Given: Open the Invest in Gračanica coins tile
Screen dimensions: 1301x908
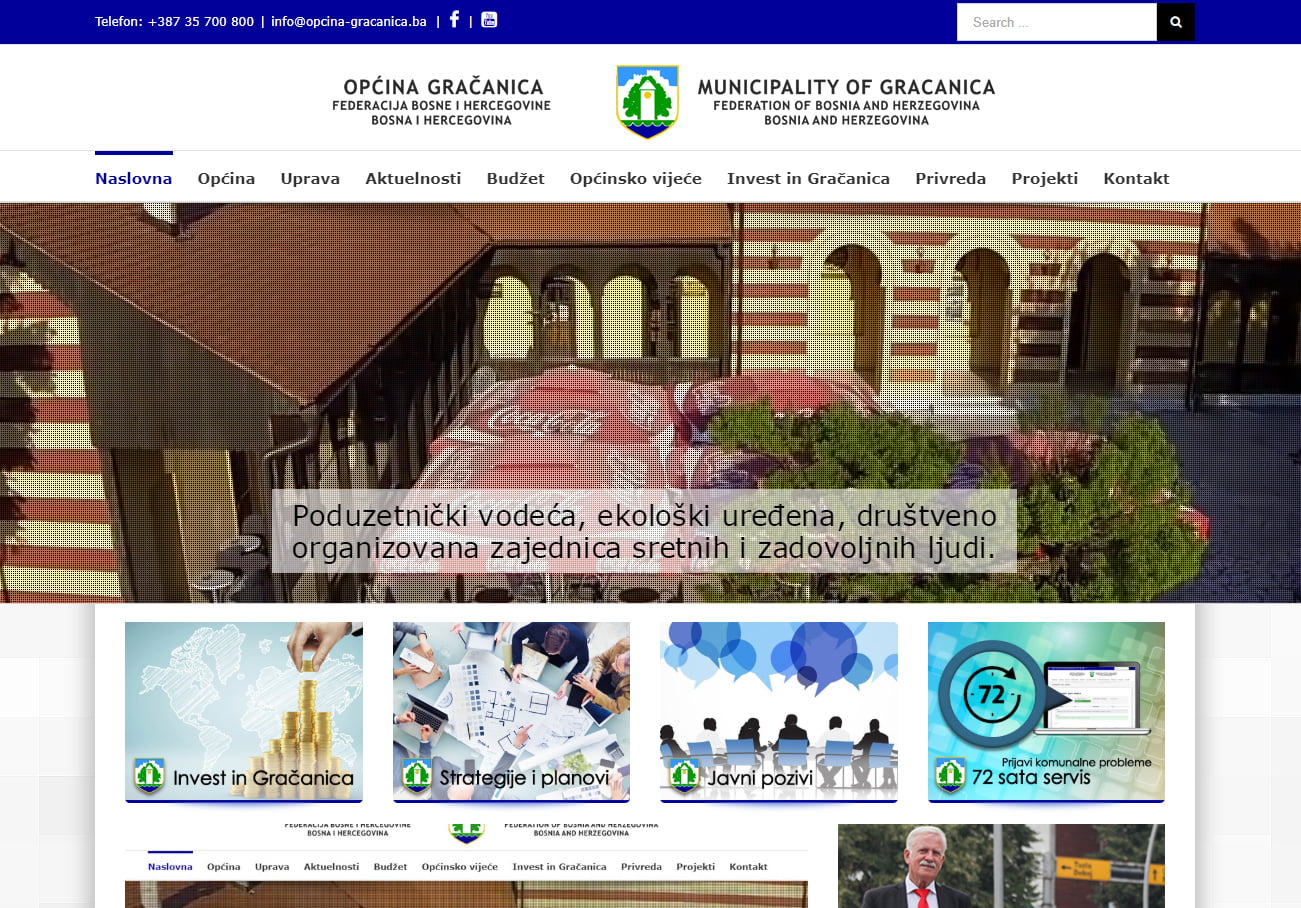Looking at the screenshot, I should coord(244,711).
